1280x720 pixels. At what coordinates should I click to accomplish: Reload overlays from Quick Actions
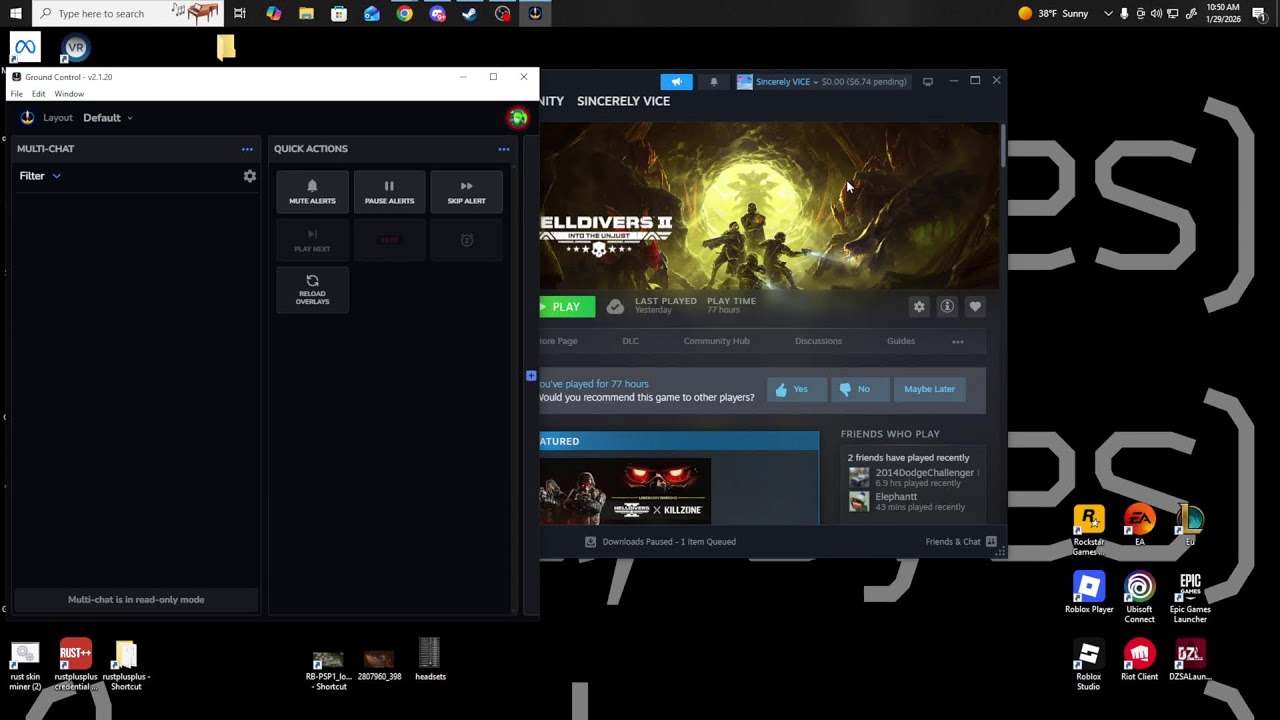point(312,290)
